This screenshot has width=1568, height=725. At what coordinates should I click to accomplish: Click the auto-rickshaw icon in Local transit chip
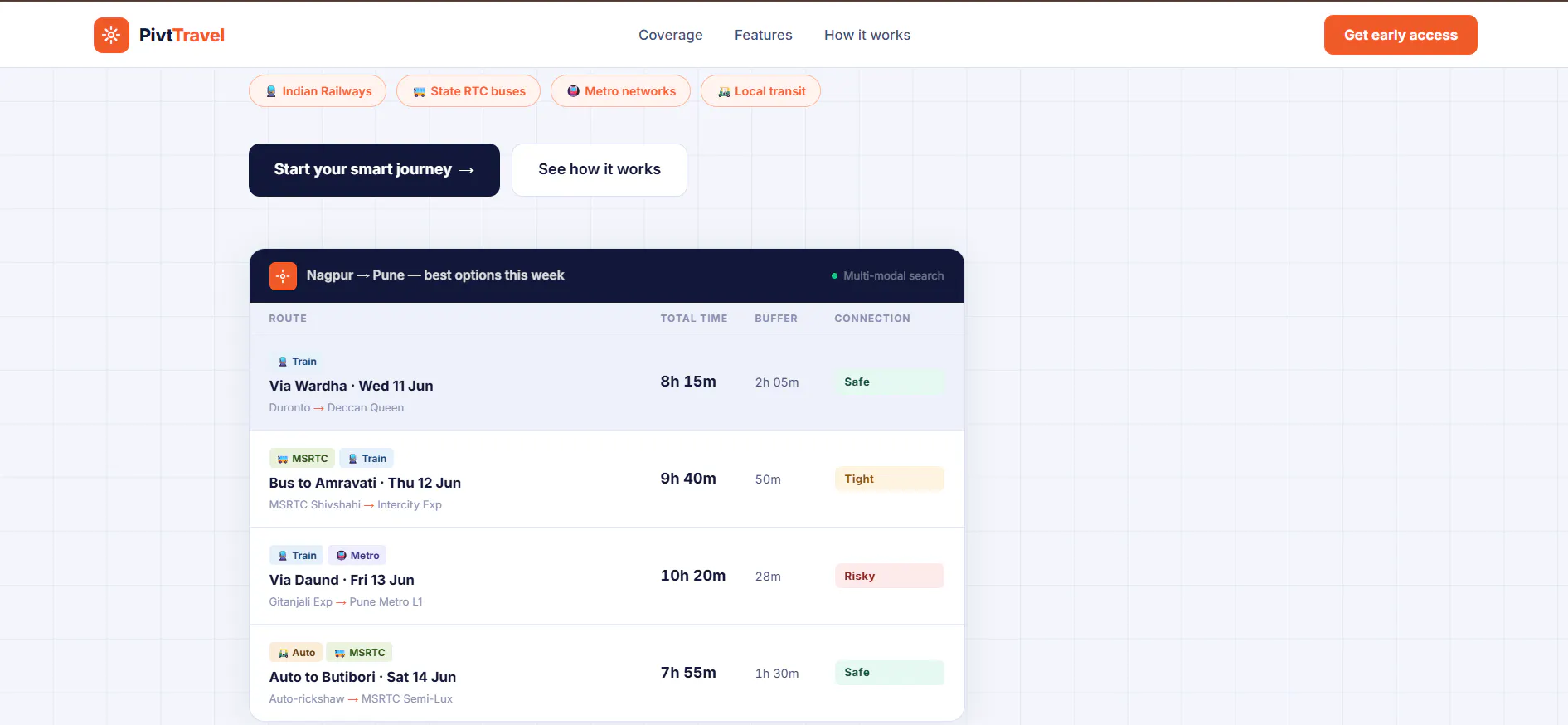pos(724,91)
